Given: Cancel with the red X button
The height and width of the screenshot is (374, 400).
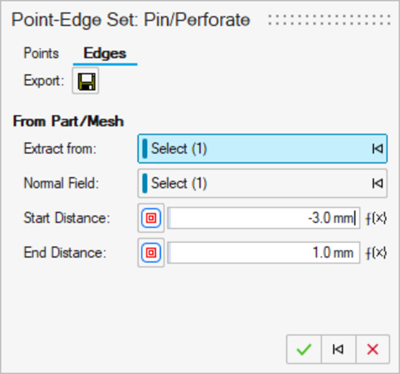Looking at the screenshot, I should point(373,349).
